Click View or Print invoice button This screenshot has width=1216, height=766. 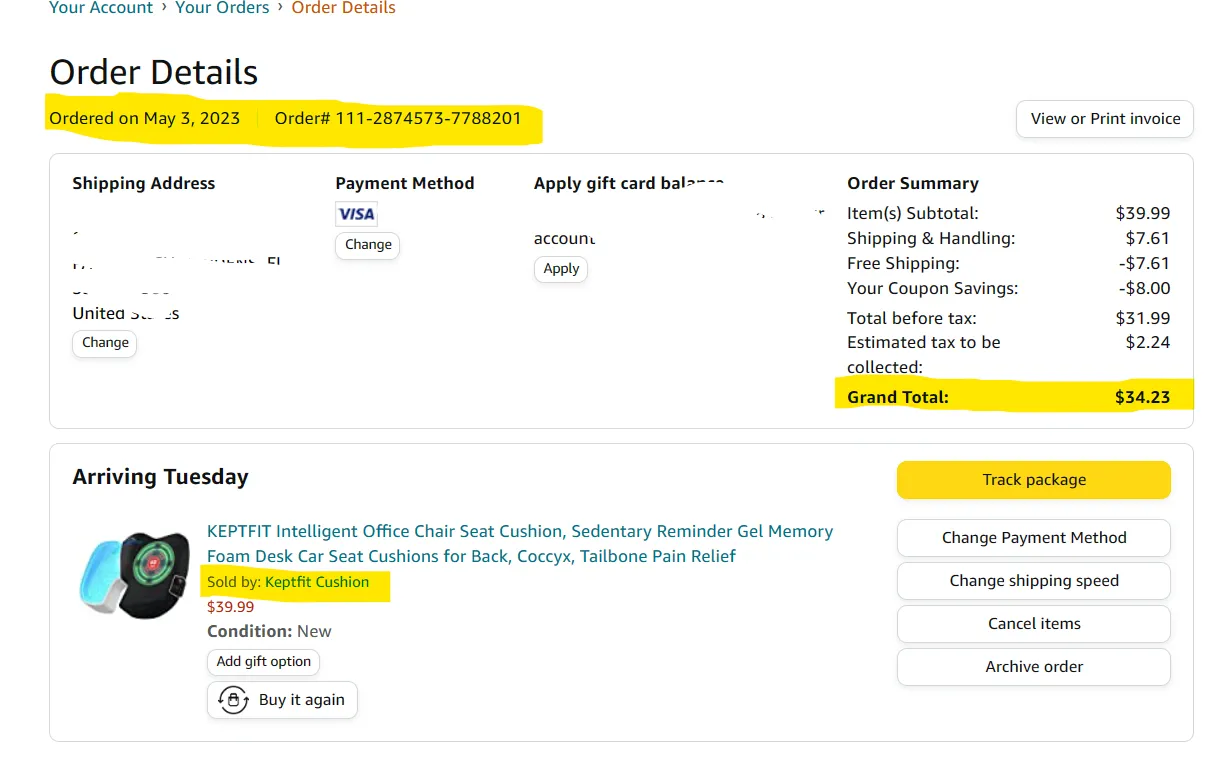click(x=1105, y=118)
